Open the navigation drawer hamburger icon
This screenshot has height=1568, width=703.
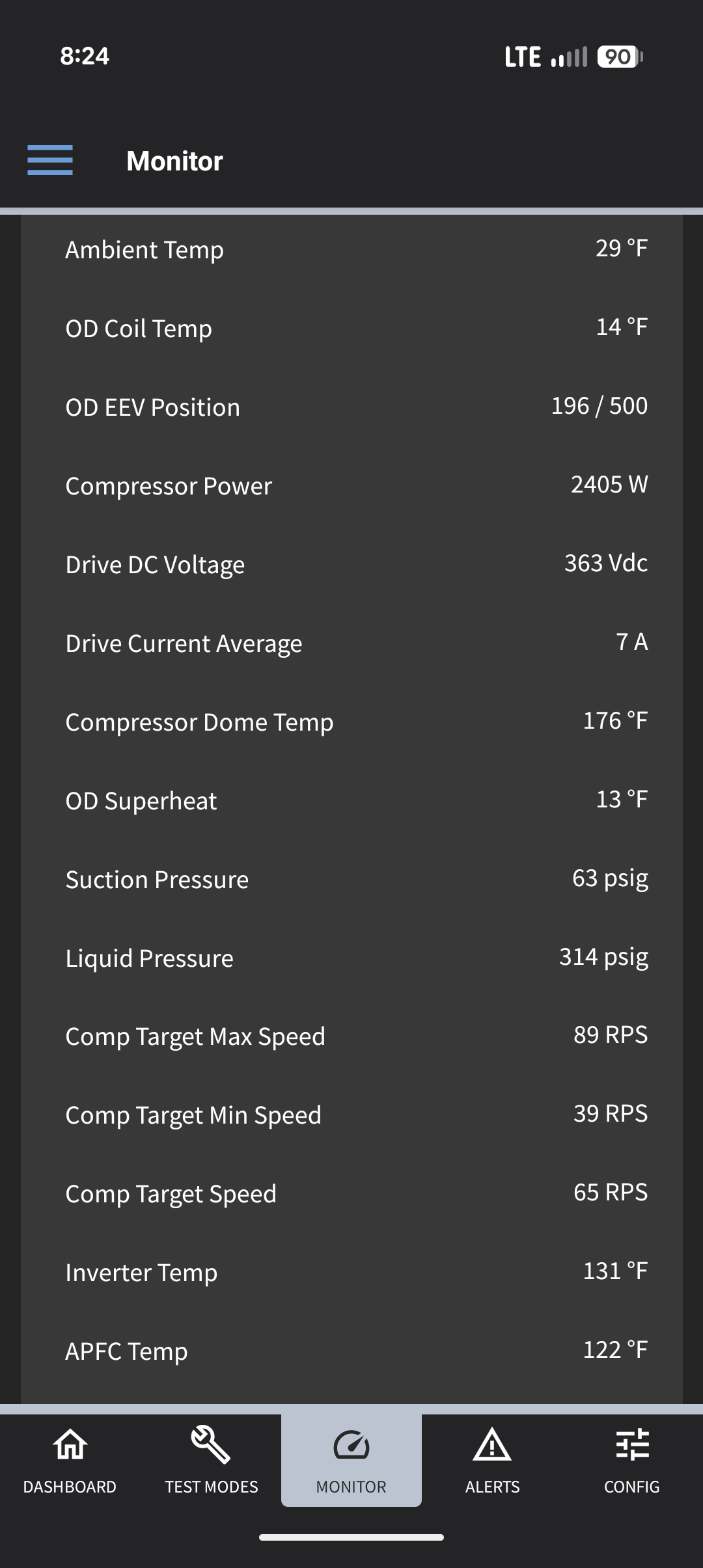click(49, 161)
